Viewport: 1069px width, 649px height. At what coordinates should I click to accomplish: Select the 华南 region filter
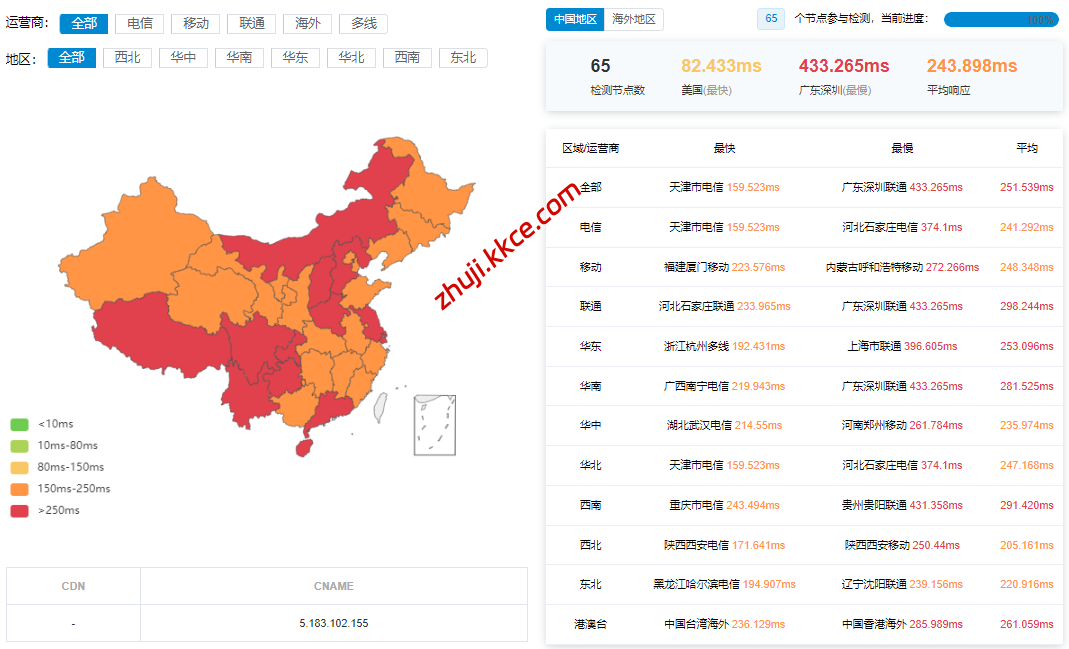239,58
